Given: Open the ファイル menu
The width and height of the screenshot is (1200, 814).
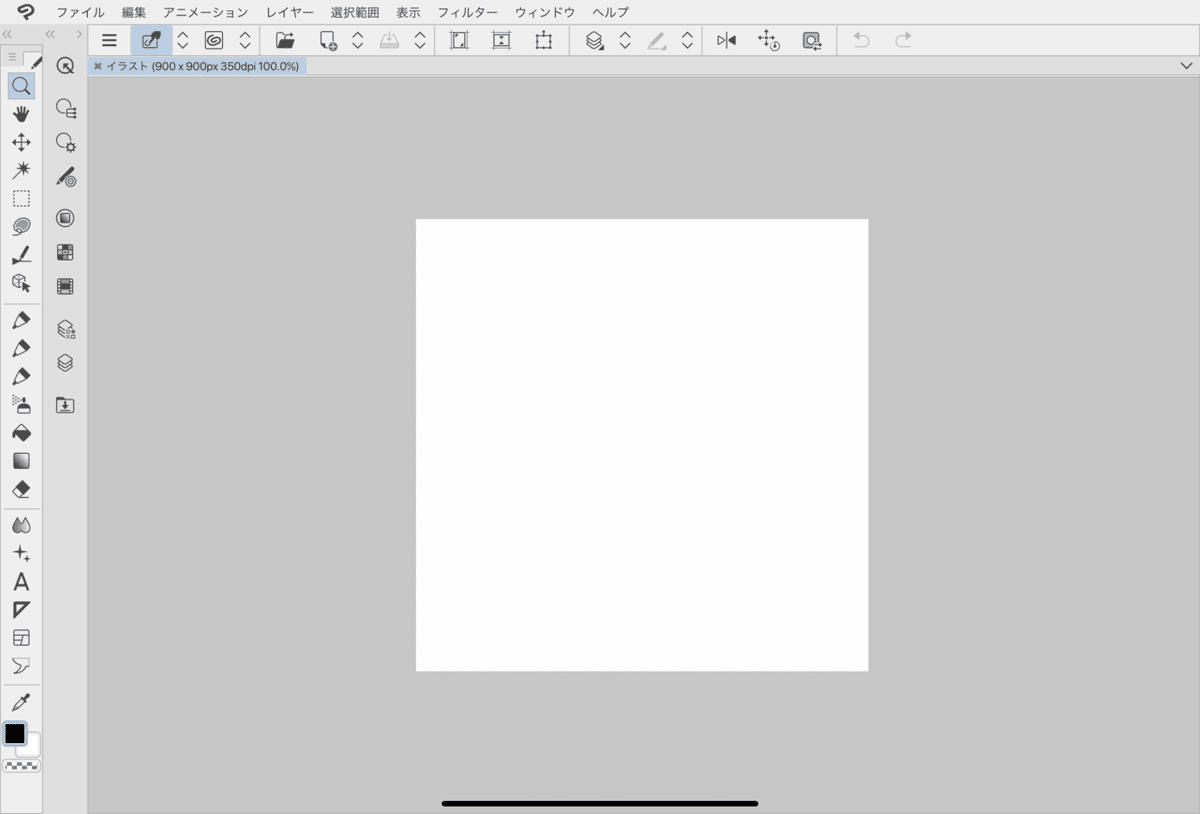Looking at the screenshot, I should point(80,12).
